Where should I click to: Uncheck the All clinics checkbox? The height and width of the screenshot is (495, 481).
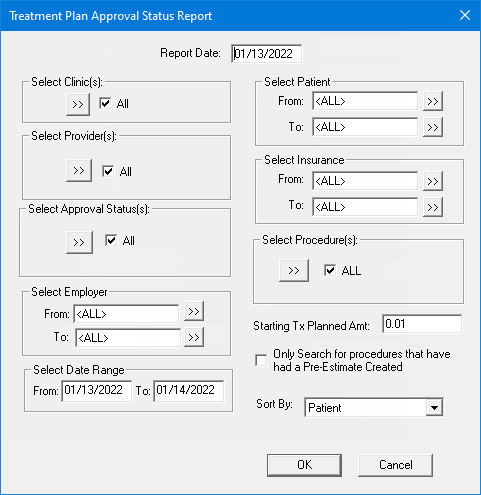click(105, 103)
